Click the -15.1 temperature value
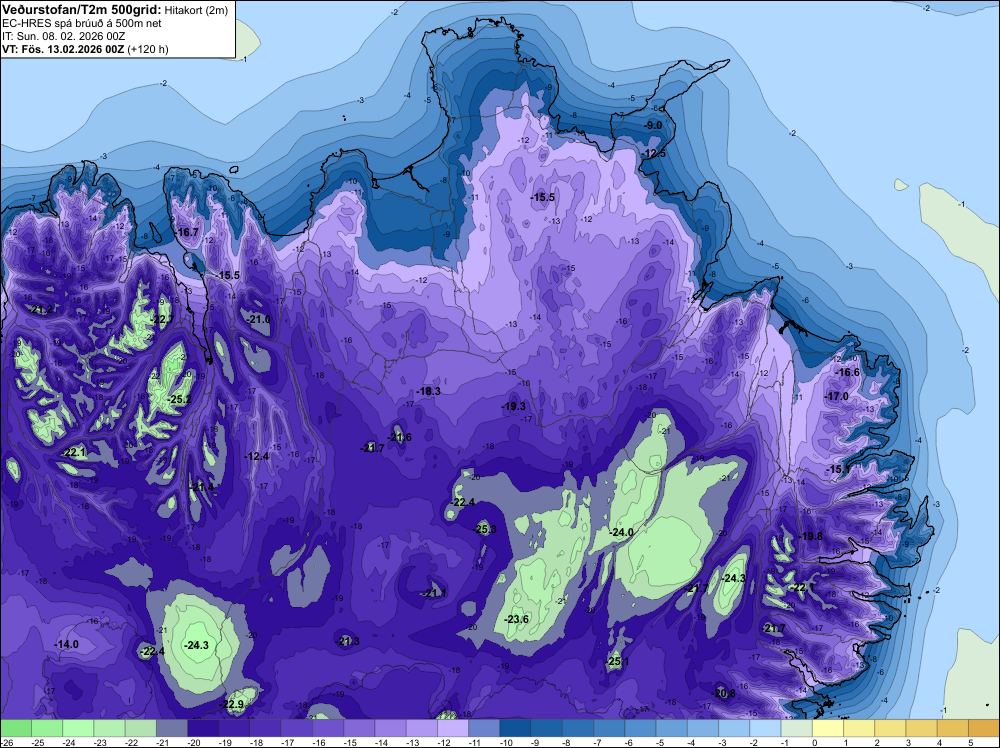1000x748 pixels. (837, 469)
